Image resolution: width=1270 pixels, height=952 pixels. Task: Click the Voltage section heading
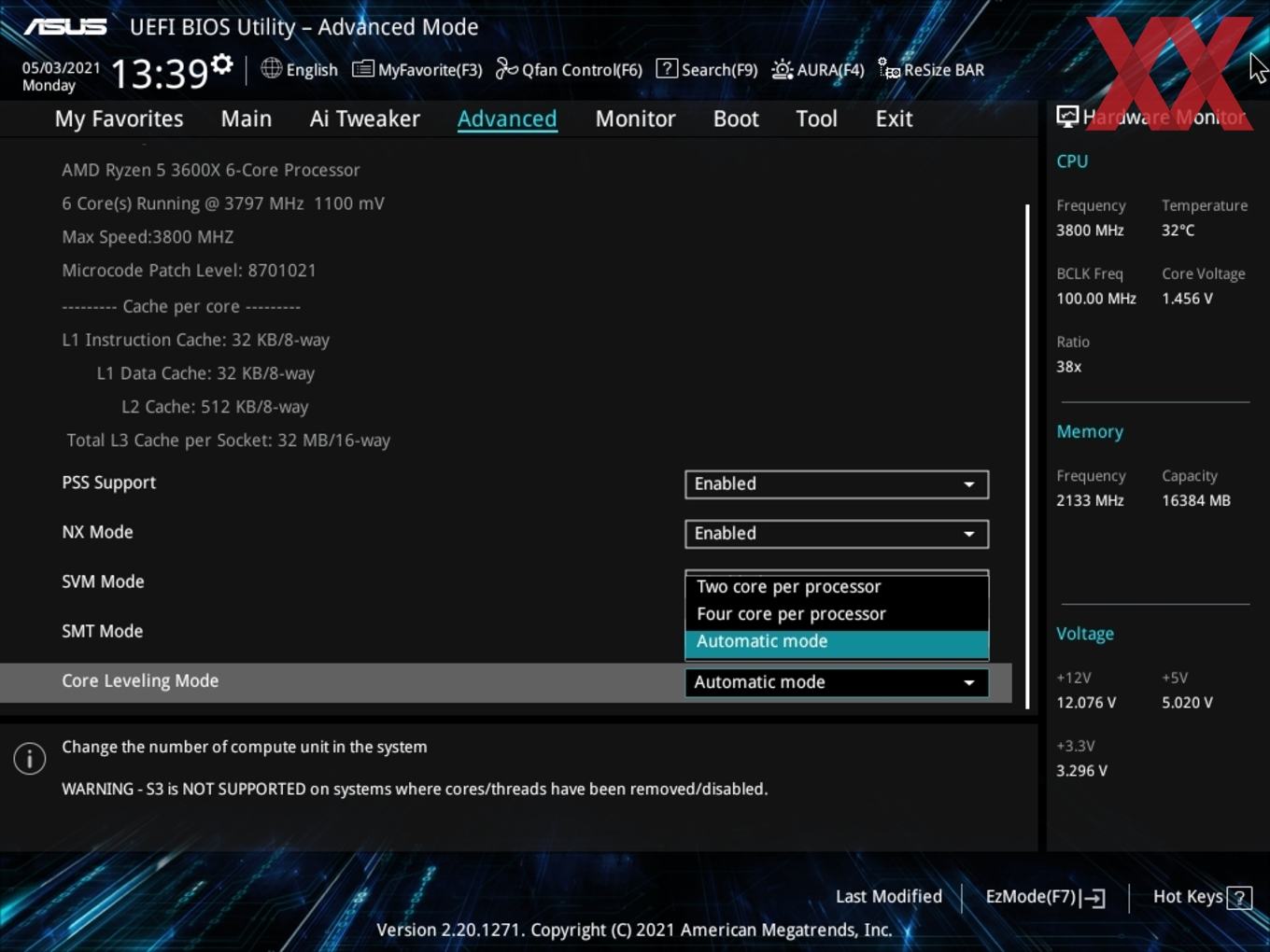pos(1085,634)
